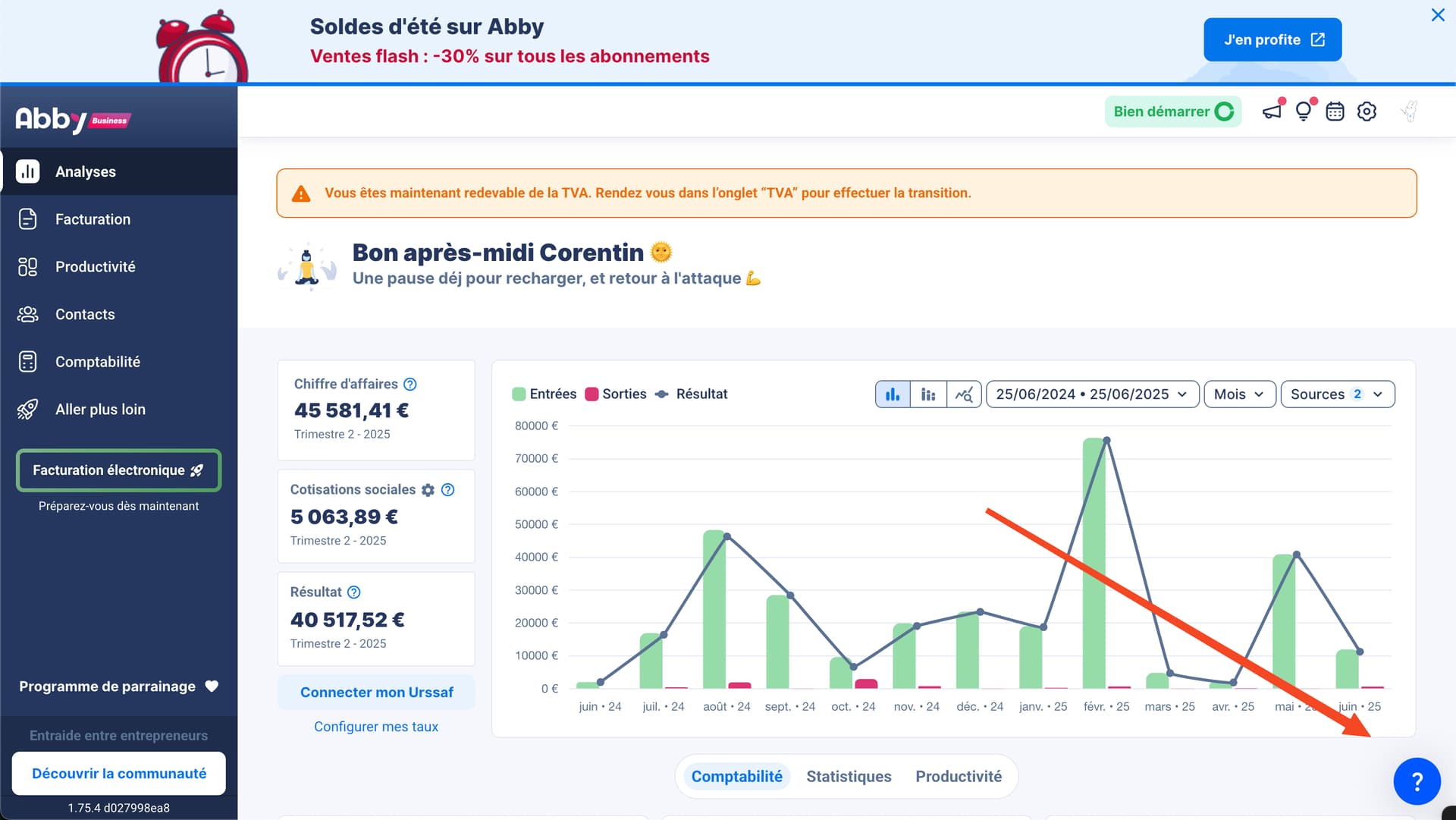
Task: Click the Configurer mes taux link
Action: 376,727
